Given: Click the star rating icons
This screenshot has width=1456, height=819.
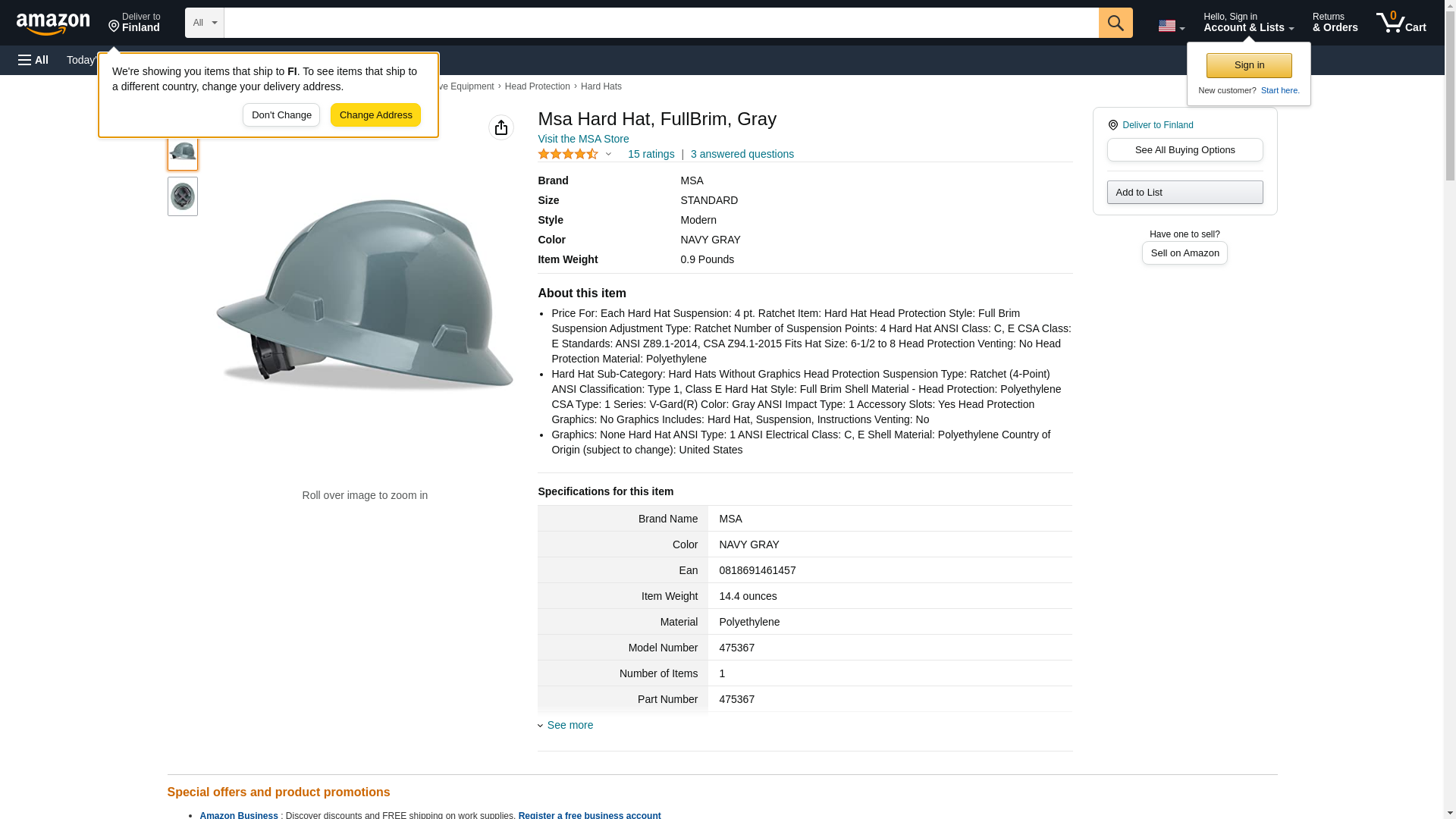Looking at the screenshot, I should tap(568, 154).
